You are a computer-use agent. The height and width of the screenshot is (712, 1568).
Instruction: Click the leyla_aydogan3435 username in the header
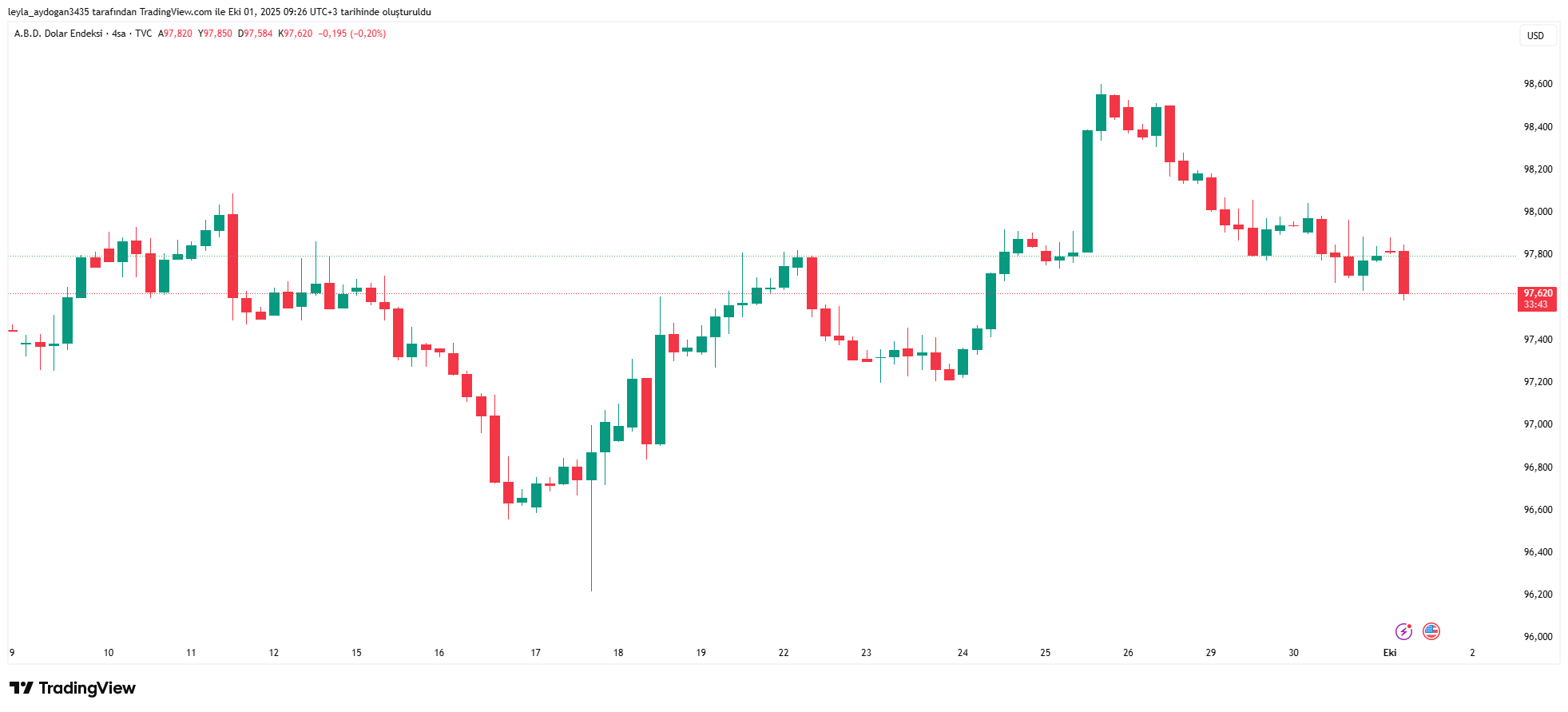tap(49, 12)
